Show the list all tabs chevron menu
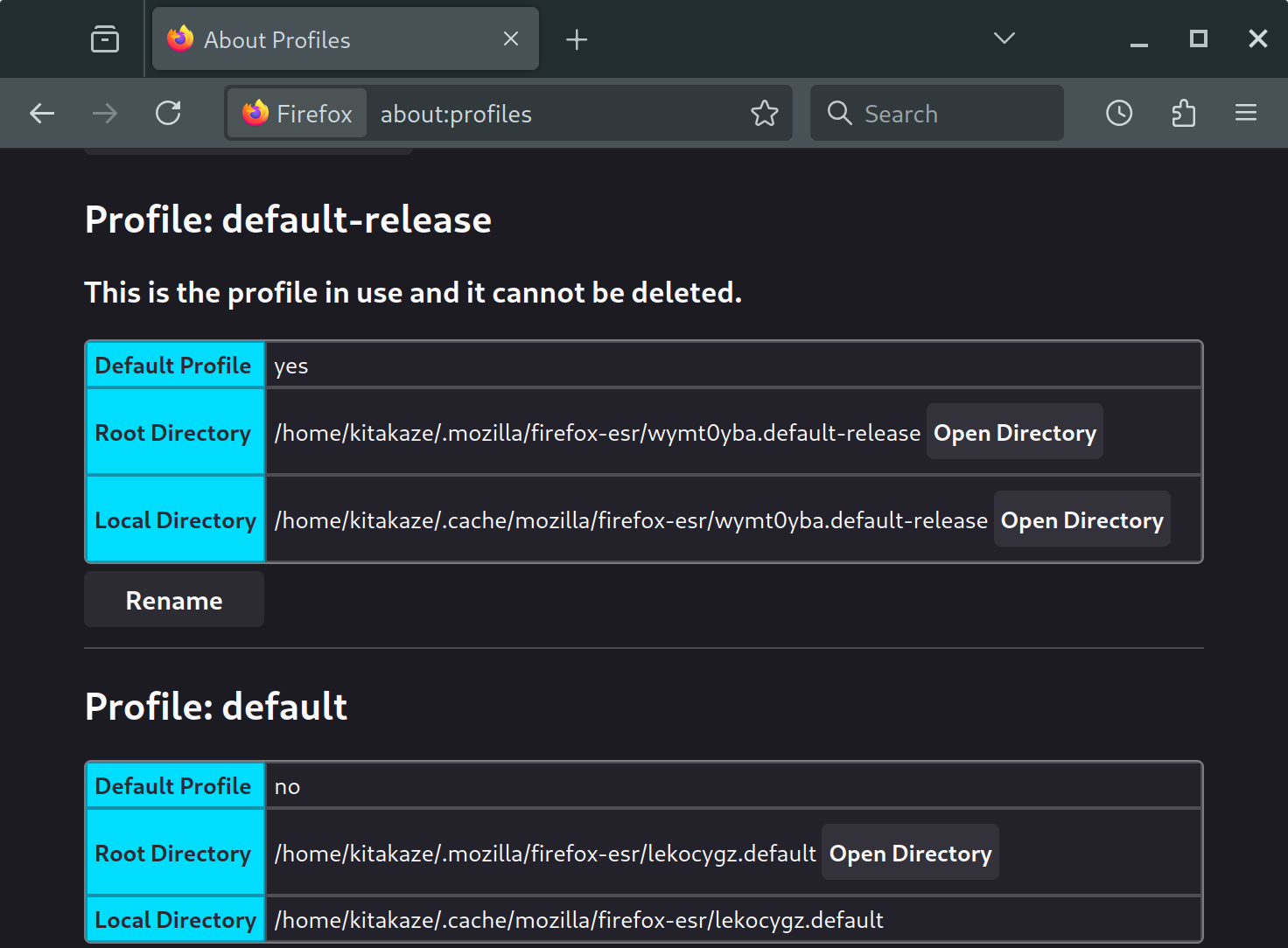The height and width of the screenshot is (948, 1288). point(1004,38)
